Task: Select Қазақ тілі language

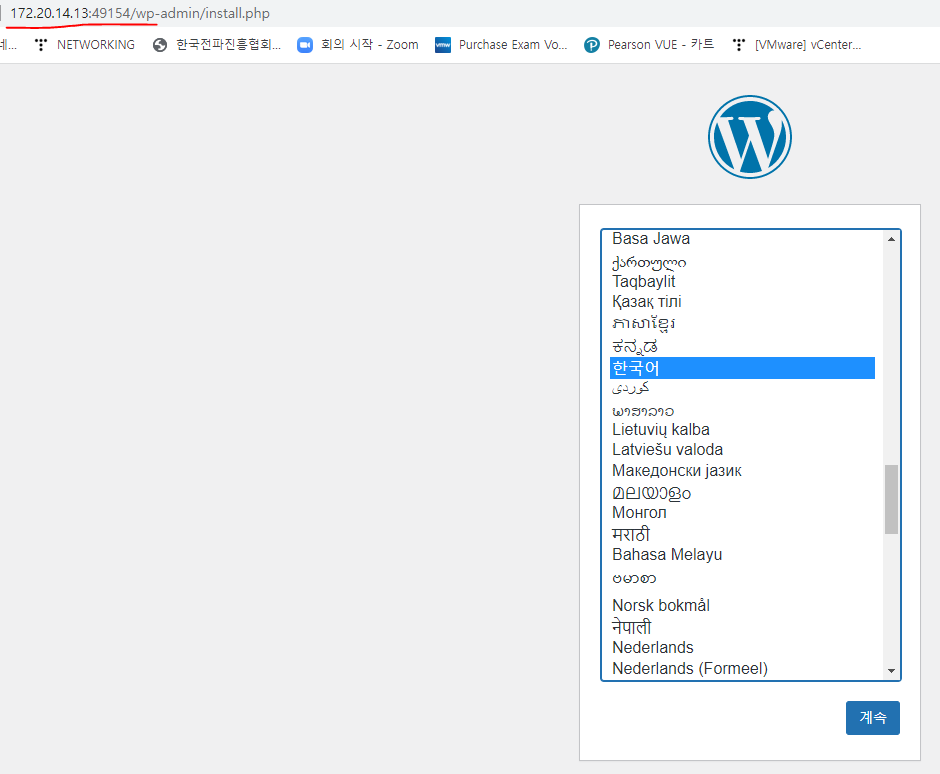Action: [x=742, y=302]
